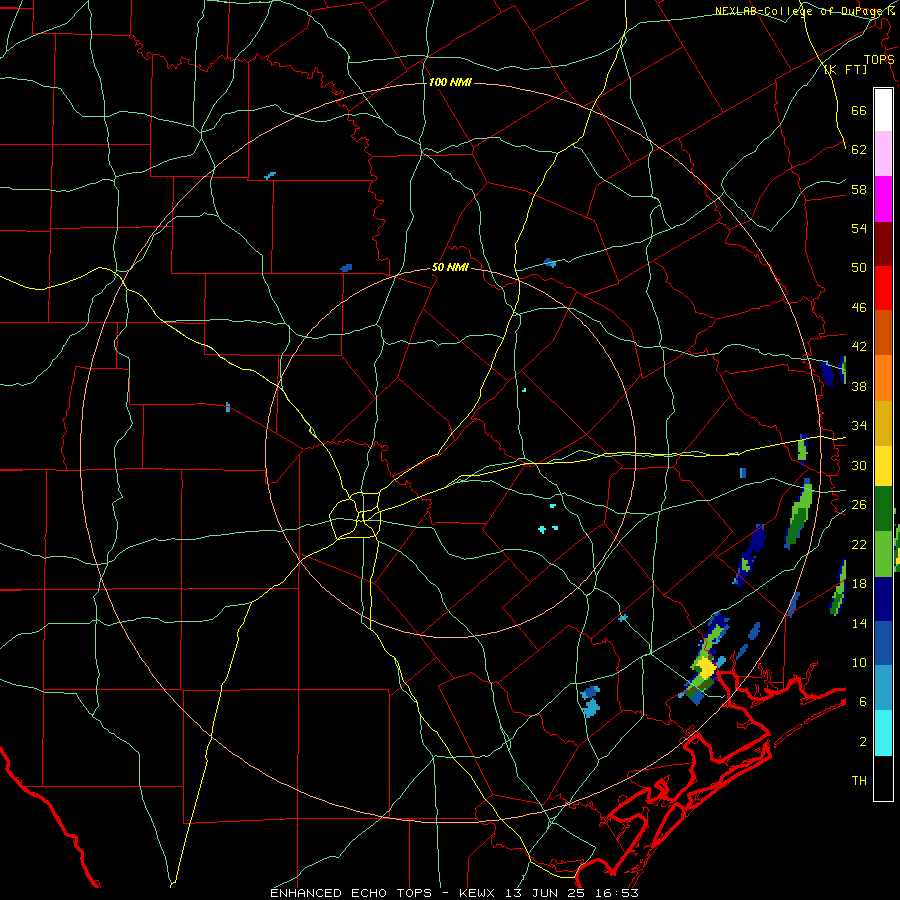Click the legend value 34

point(859,426)
